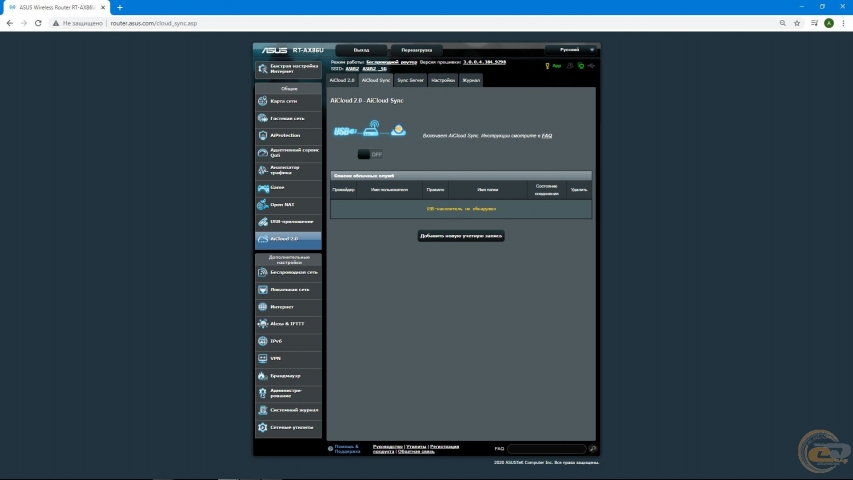Click the Перезагрузка (reboot) button
Viewport: 853px width, 480px height.
[x=417, y=50]
